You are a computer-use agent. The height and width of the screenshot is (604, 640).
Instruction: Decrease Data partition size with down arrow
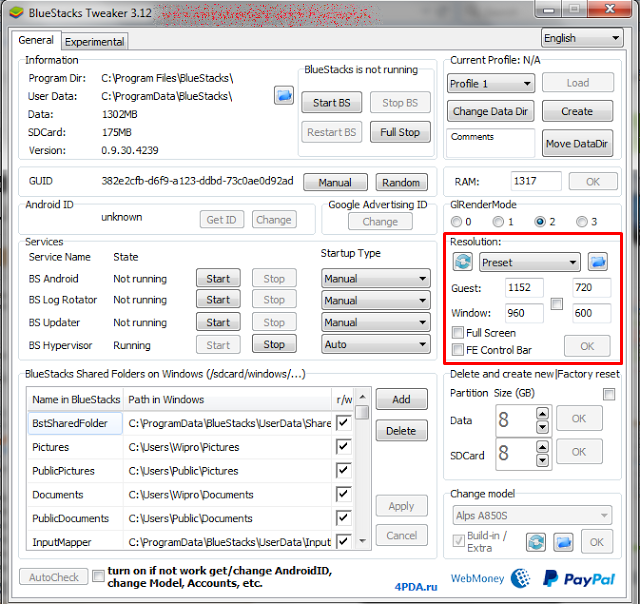tap(542, 427)
